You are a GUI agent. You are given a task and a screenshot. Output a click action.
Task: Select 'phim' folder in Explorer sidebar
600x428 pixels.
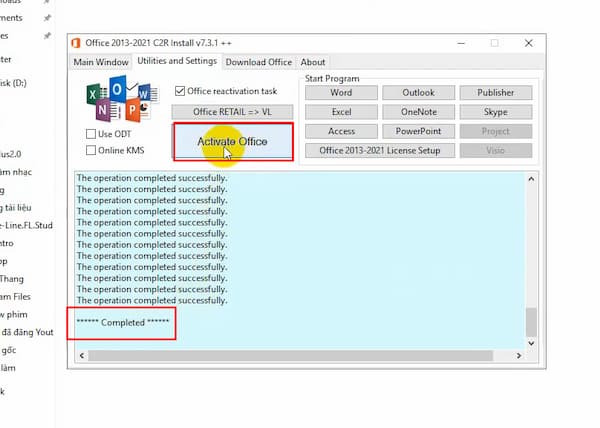pos(14,315)
